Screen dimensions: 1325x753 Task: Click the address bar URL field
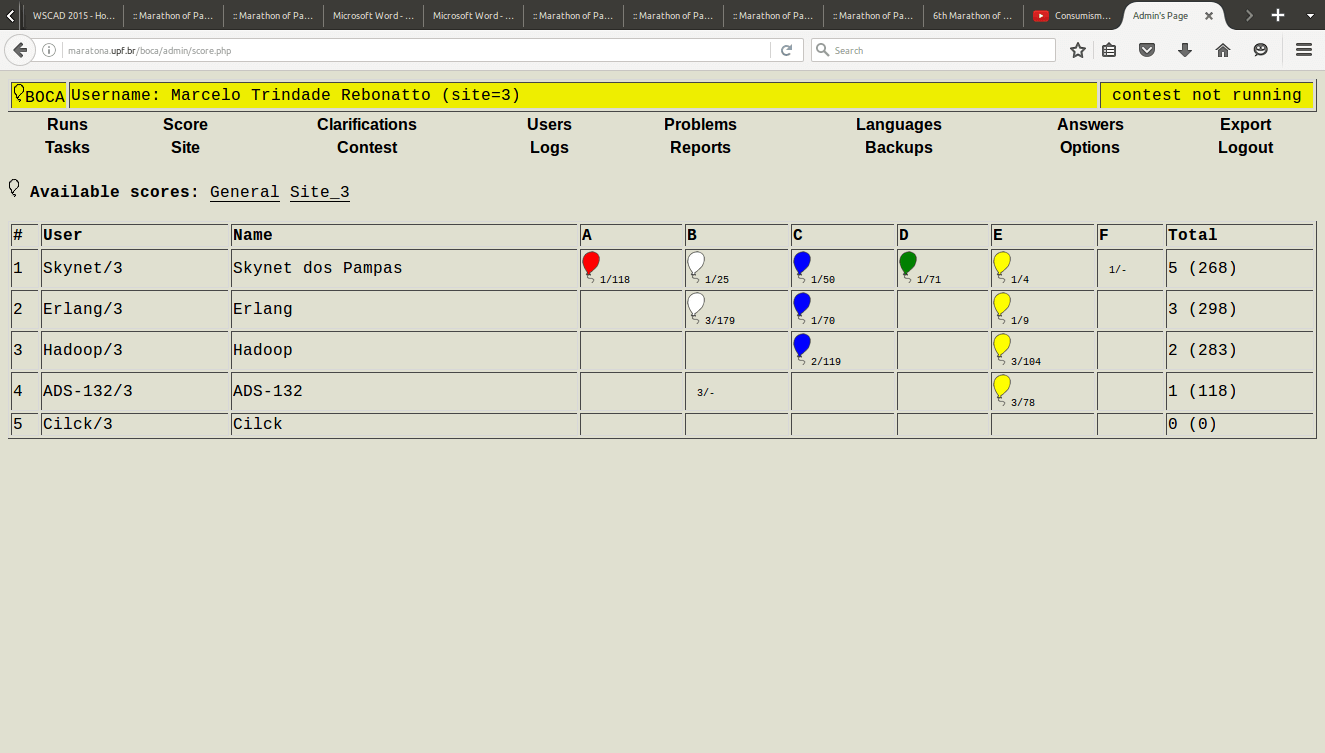(415, 50)
